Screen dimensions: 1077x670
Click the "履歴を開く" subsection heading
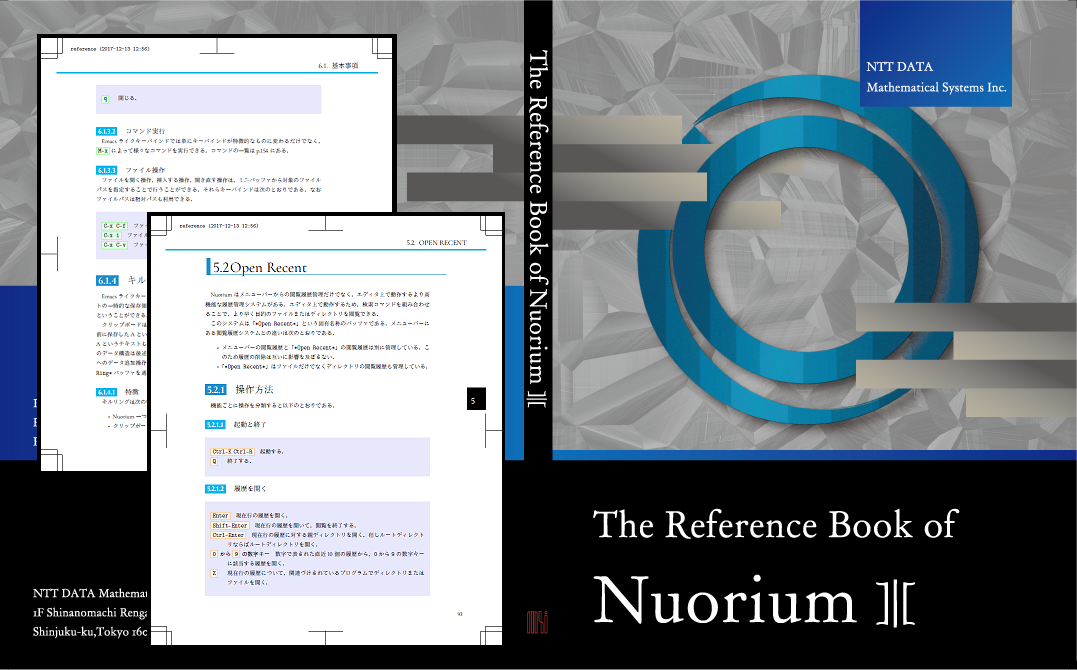point(250,489)
